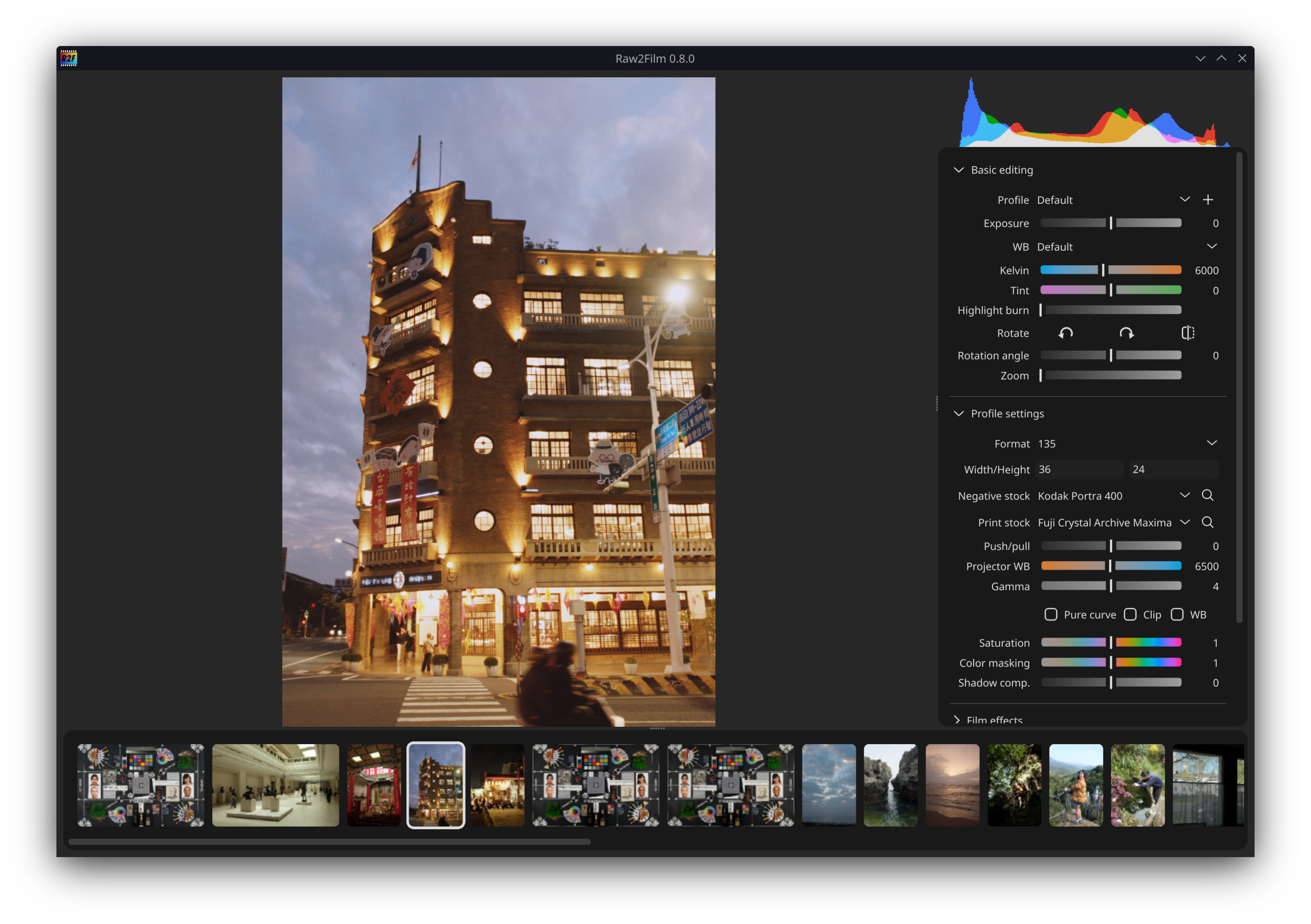Open the WB Default dropdown
Screen dimensions: 1311x924
coord(1127,247)
